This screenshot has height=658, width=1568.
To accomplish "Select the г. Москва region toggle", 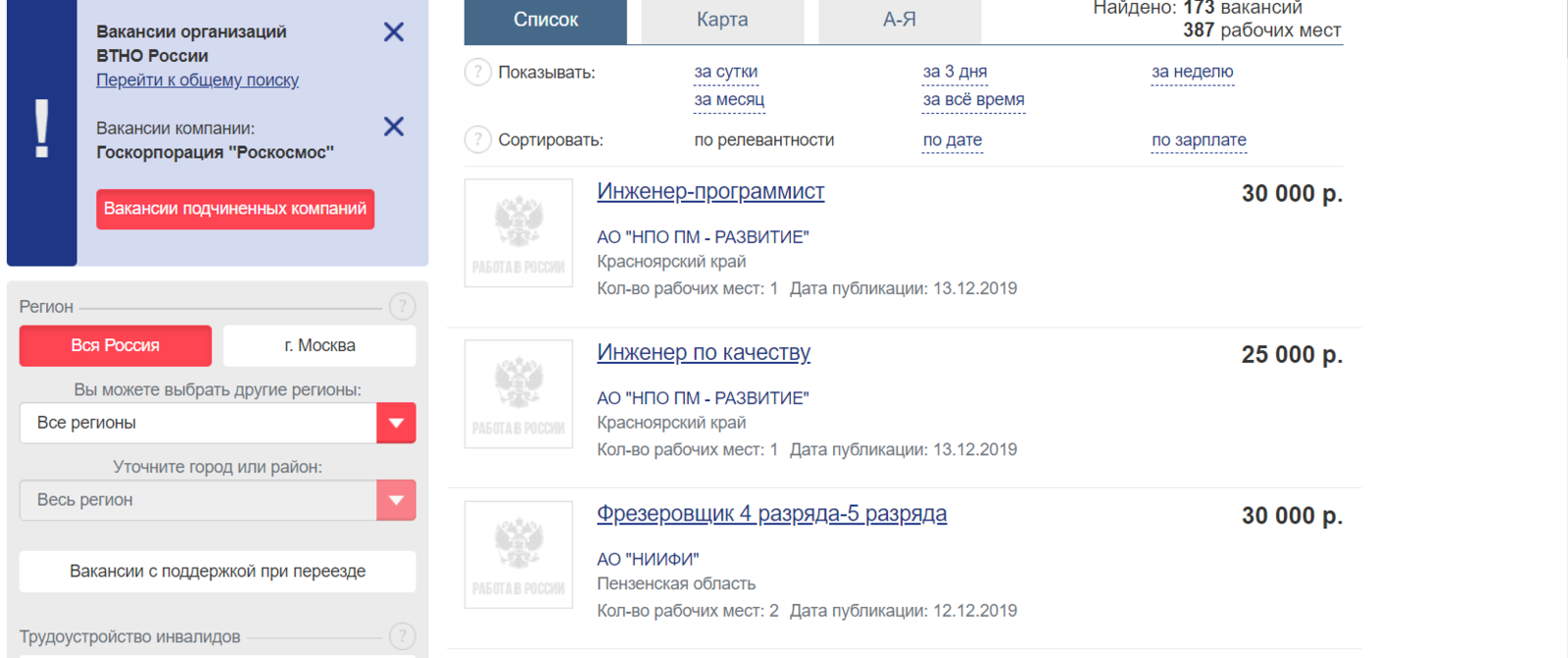I will point(319,346).
